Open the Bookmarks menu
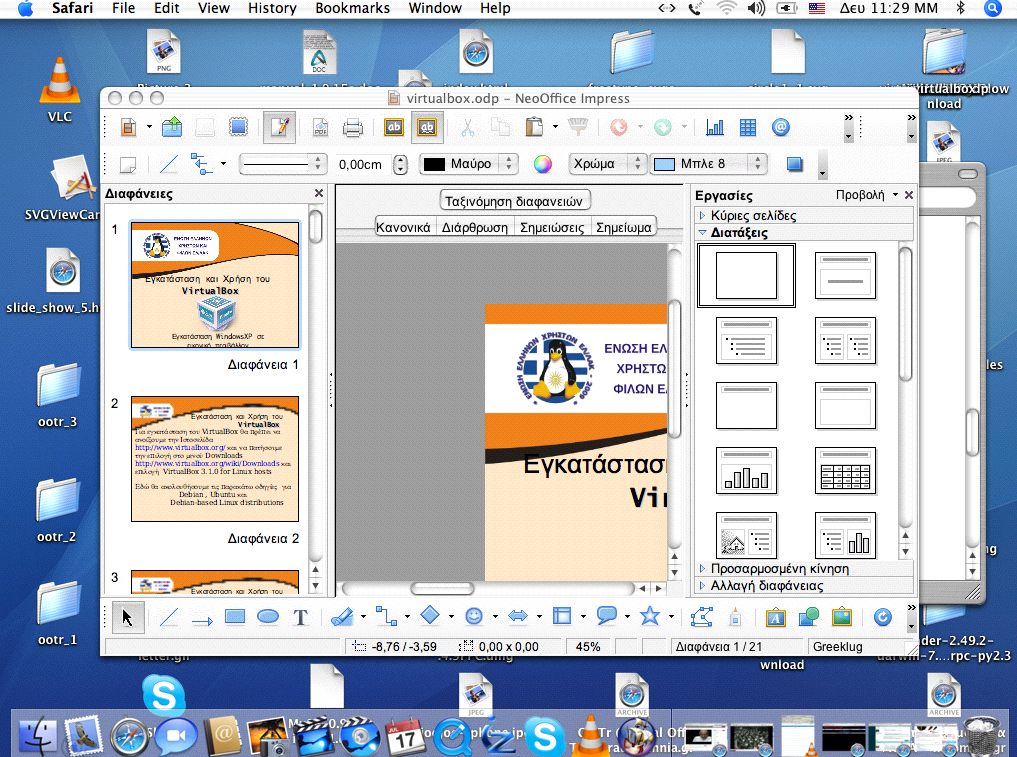The width and height of the screenshot is (1017, 757). tap(352, 8)
